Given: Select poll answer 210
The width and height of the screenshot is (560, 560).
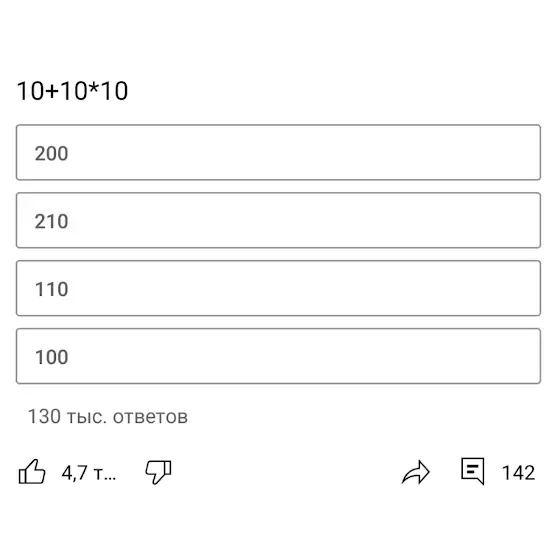Looking at the screenshot, I should click(x=278, y=220).
